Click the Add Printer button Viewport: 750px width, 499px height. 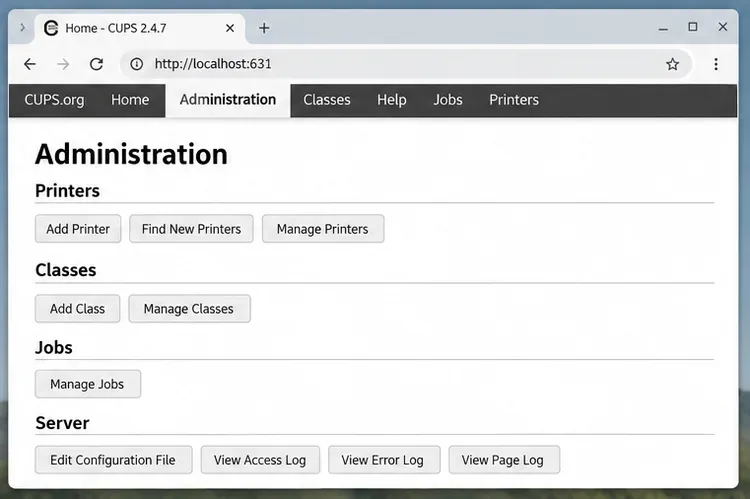point(78,229)
